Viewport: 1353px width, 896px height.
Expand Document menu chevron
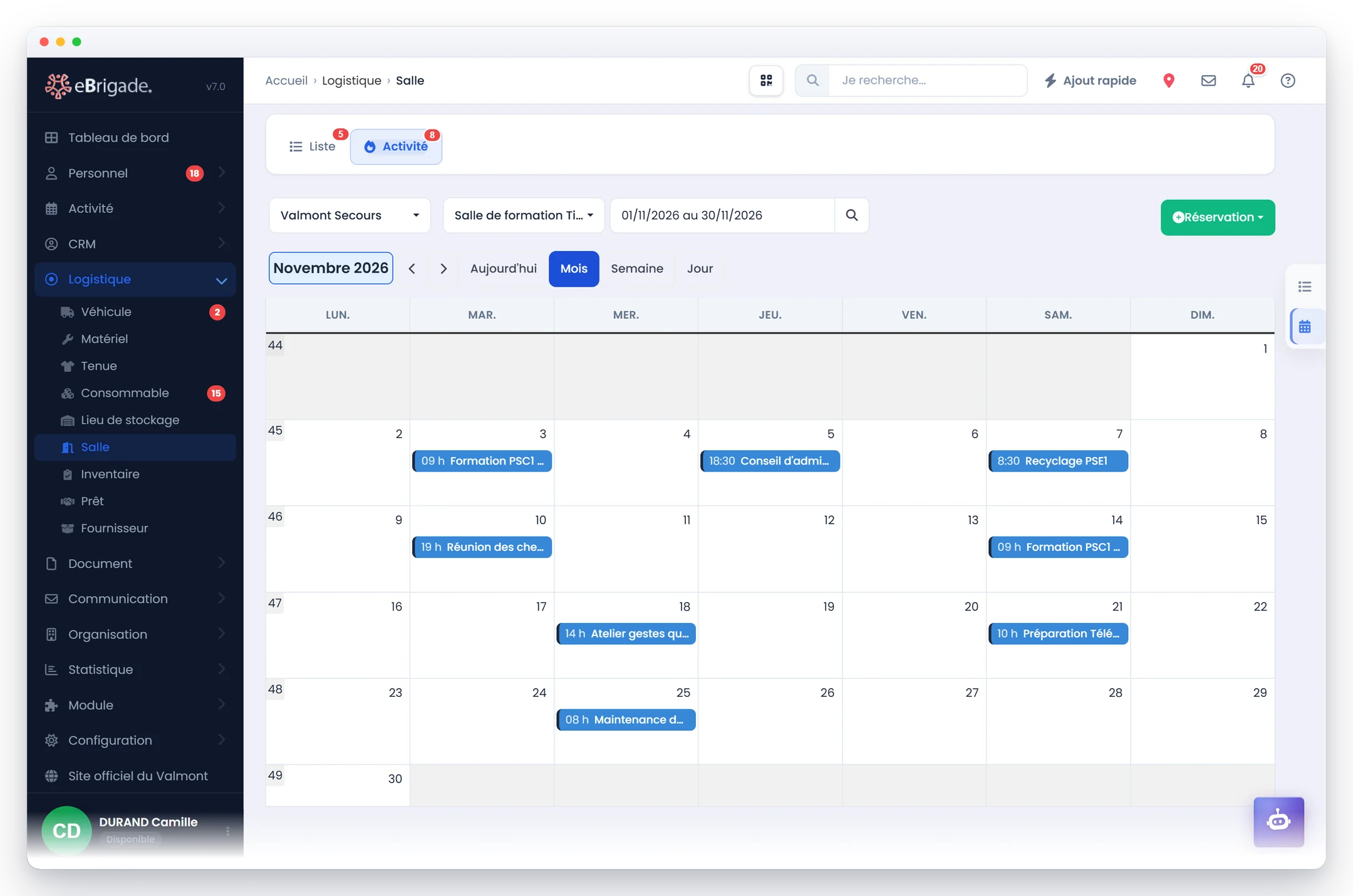click(221, 563)
